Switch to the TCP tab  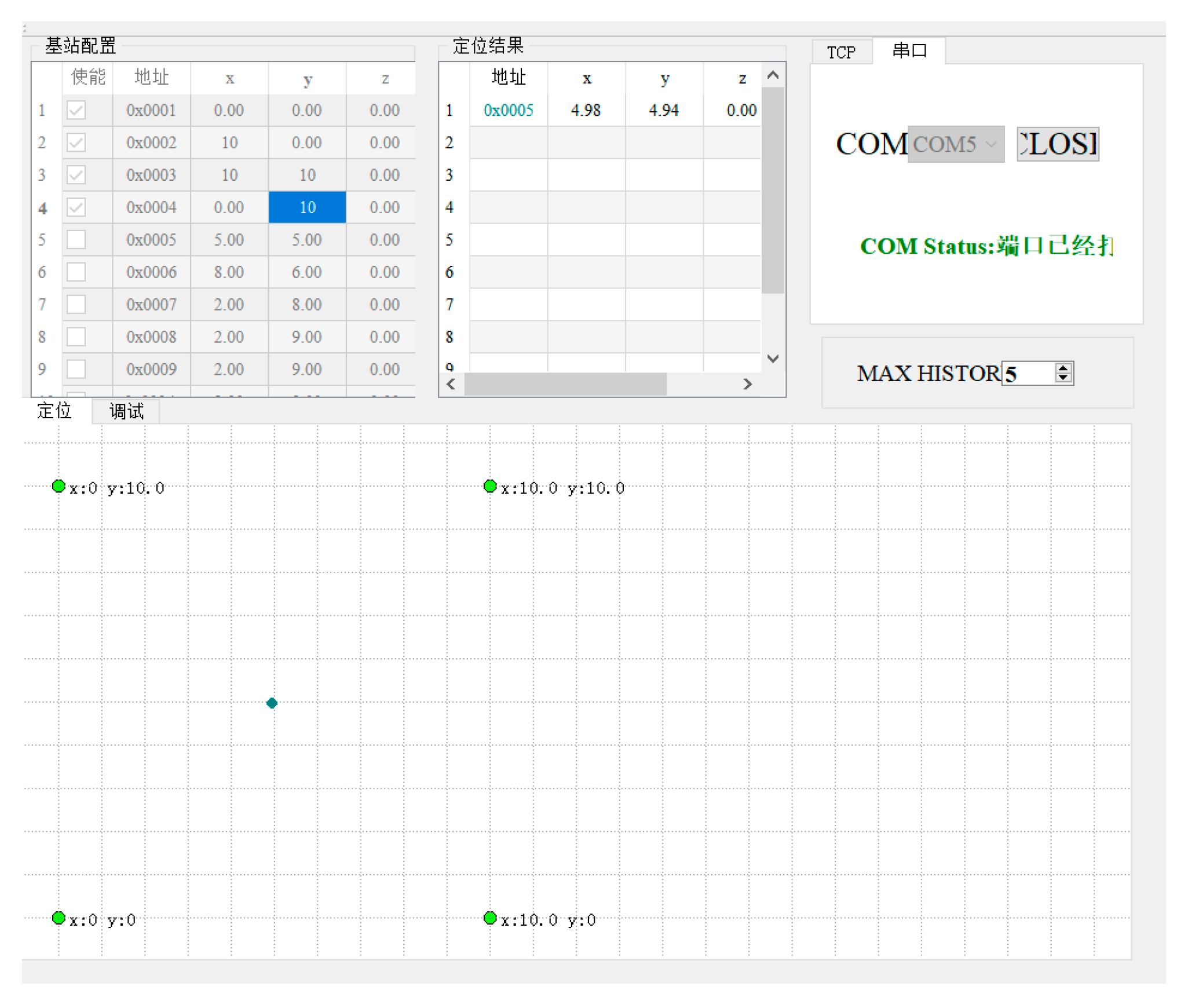click(840, 52)
